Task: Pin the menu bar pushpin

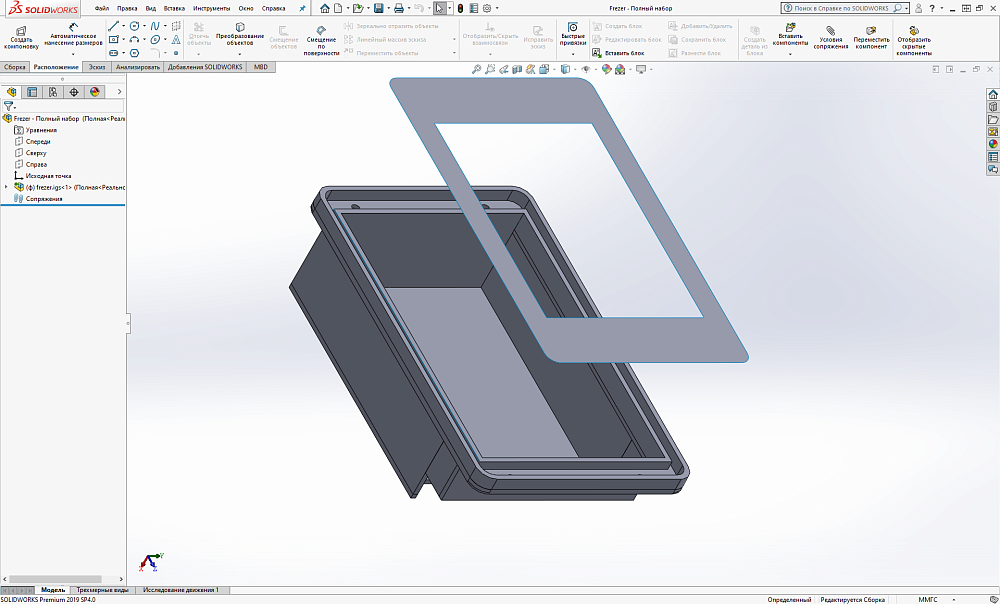Action: [x=303, y=8]
